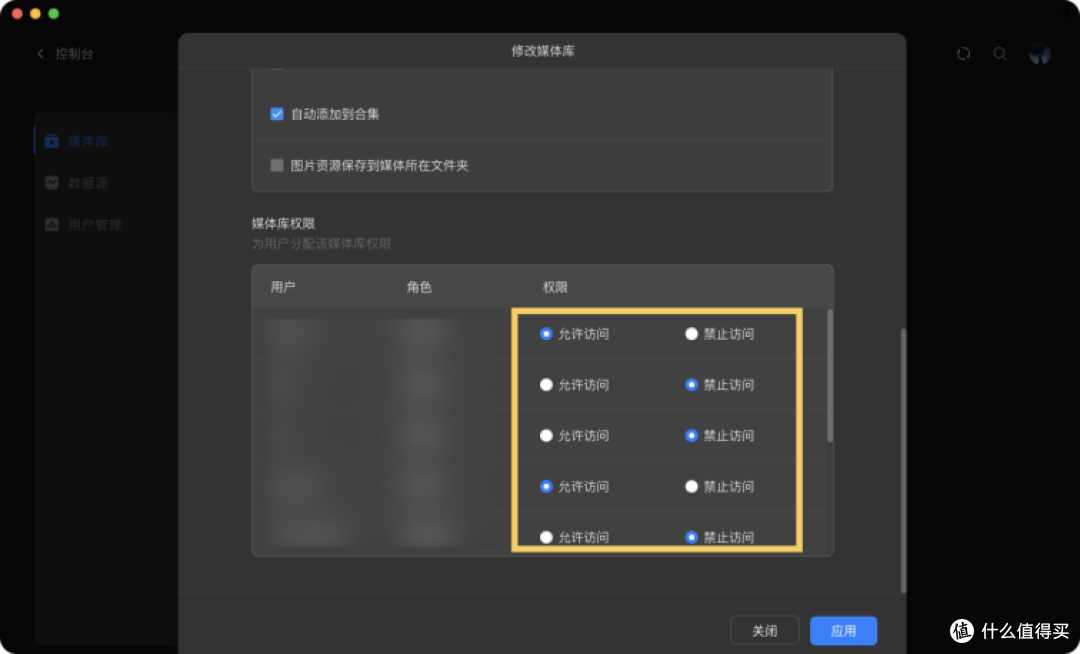1080x654 pixels.
Task: Click selected 允许访问 radio in first row
Action: click(546, 334)
